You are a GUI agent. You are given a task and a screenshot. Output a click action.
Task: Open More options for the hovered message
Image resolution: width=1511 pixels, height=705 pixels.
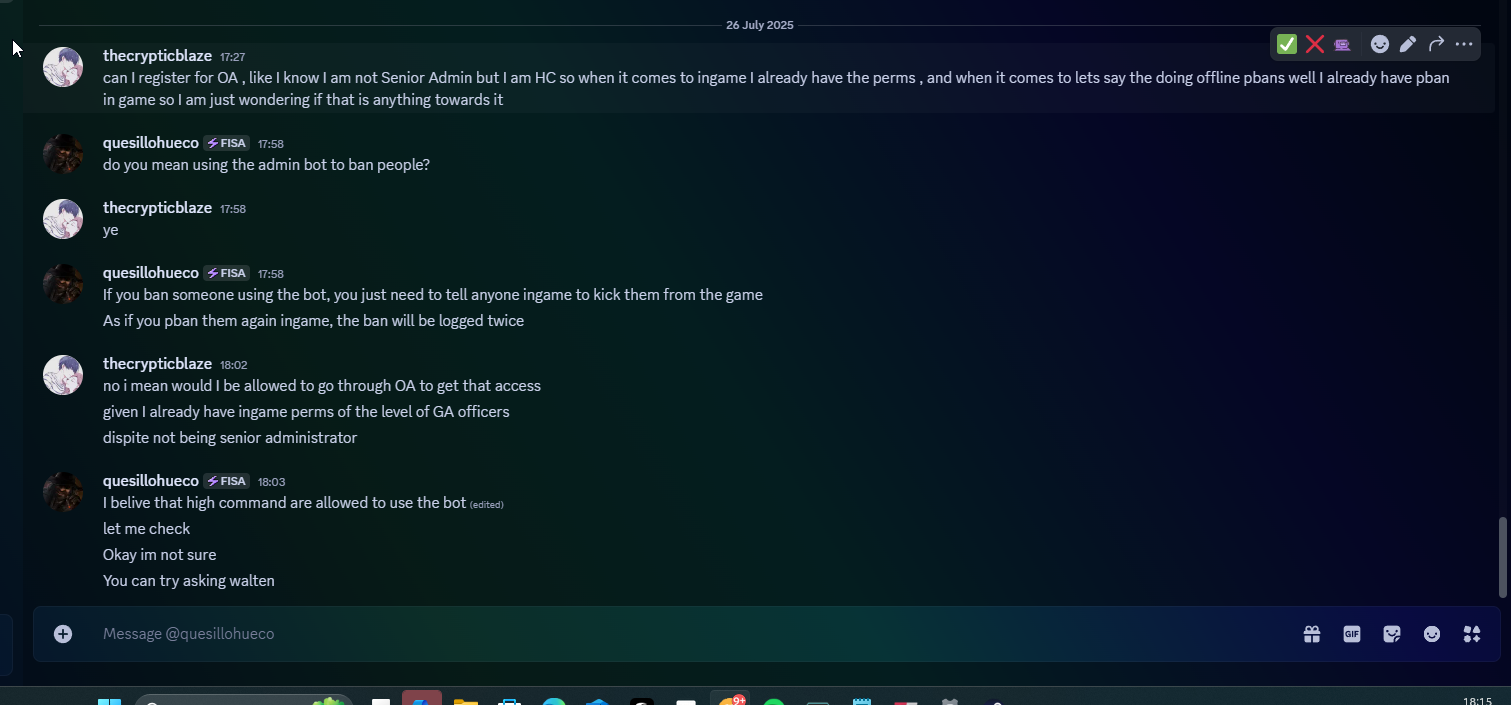(x=1464, y=44)
